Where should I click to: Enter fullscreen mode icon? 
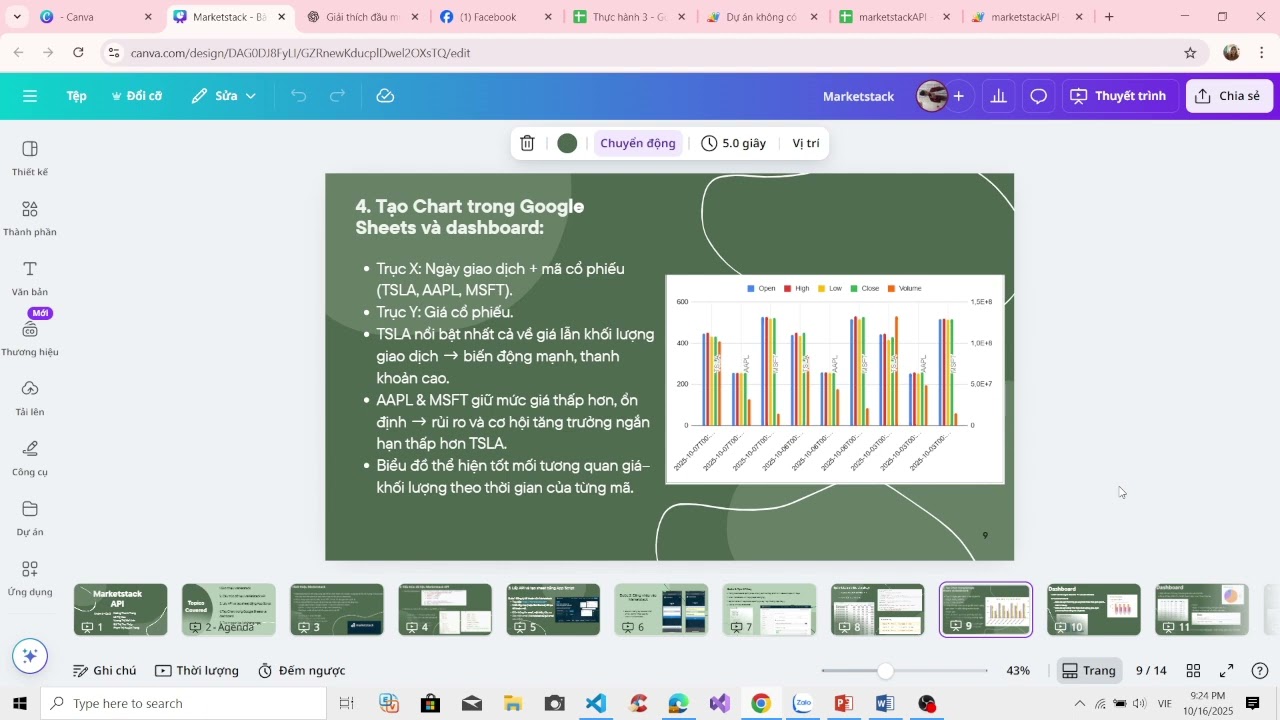tap(1227, 671)
